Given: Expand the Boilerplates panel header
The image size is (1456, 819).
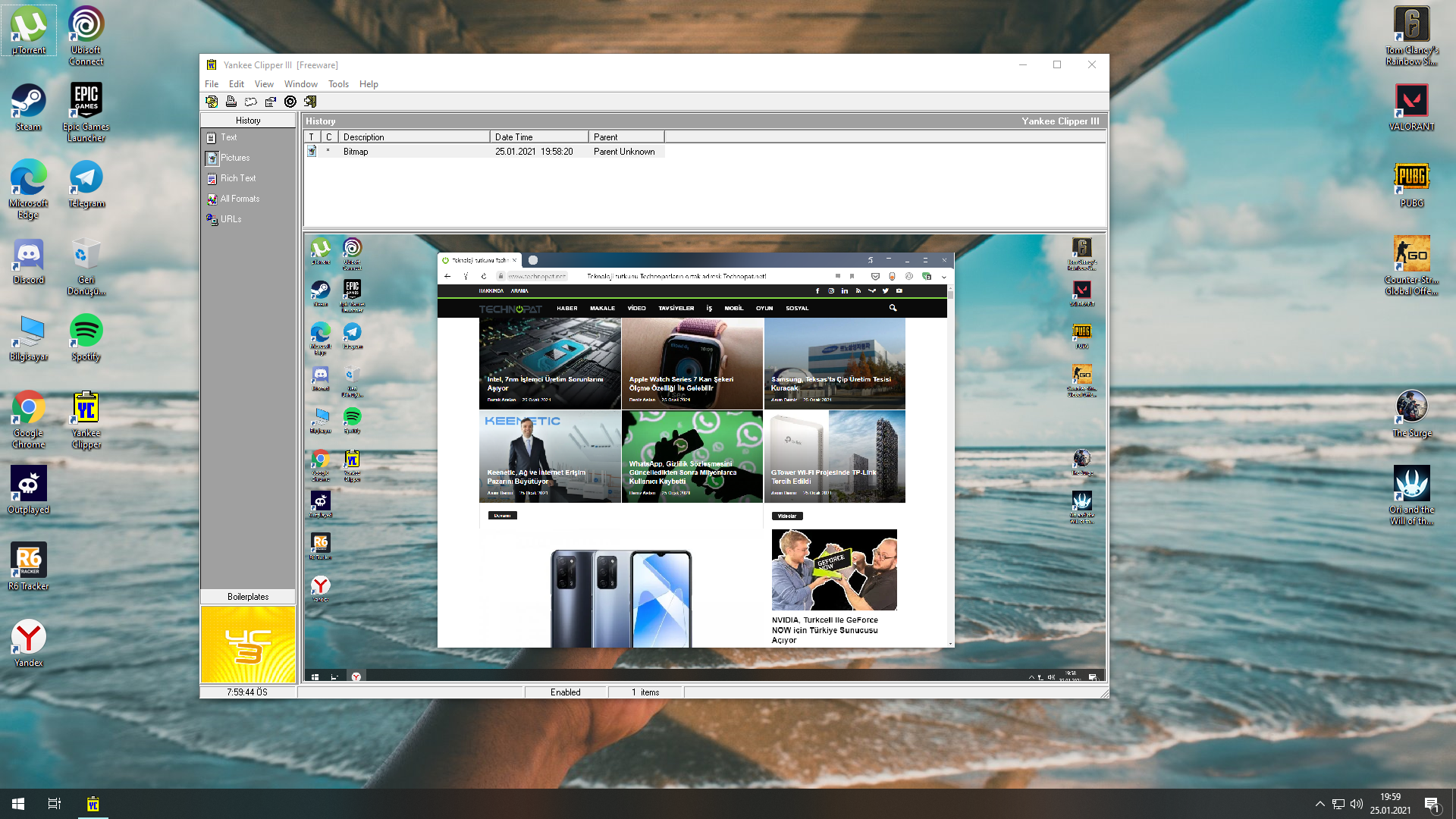Looking at the screenshot, I should click(248, 597).
